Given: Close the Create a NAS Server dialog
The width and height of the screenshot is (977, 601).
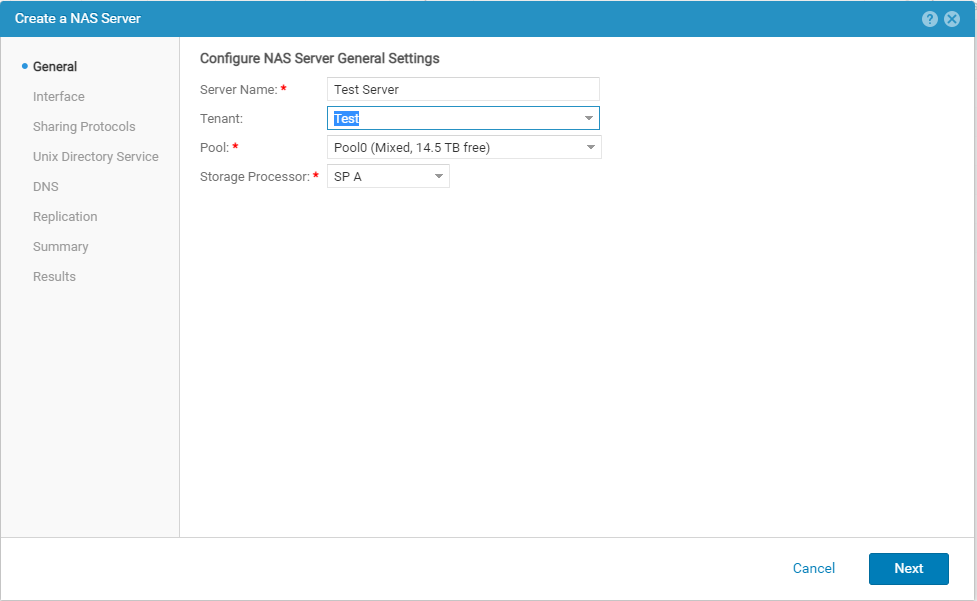Looking at the screenshot, I should (952, 19).
